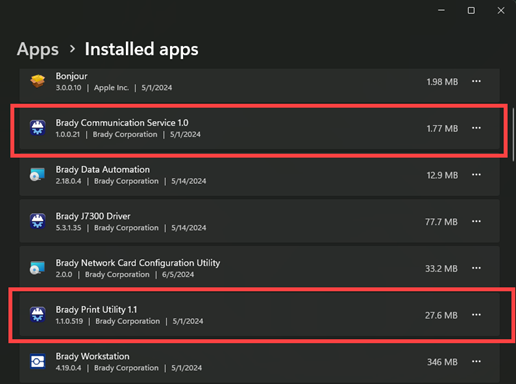This screenshot has width=516, height=384.
Task: Click the Brady Communication Service app icon
Action: (x=37, y=128)
